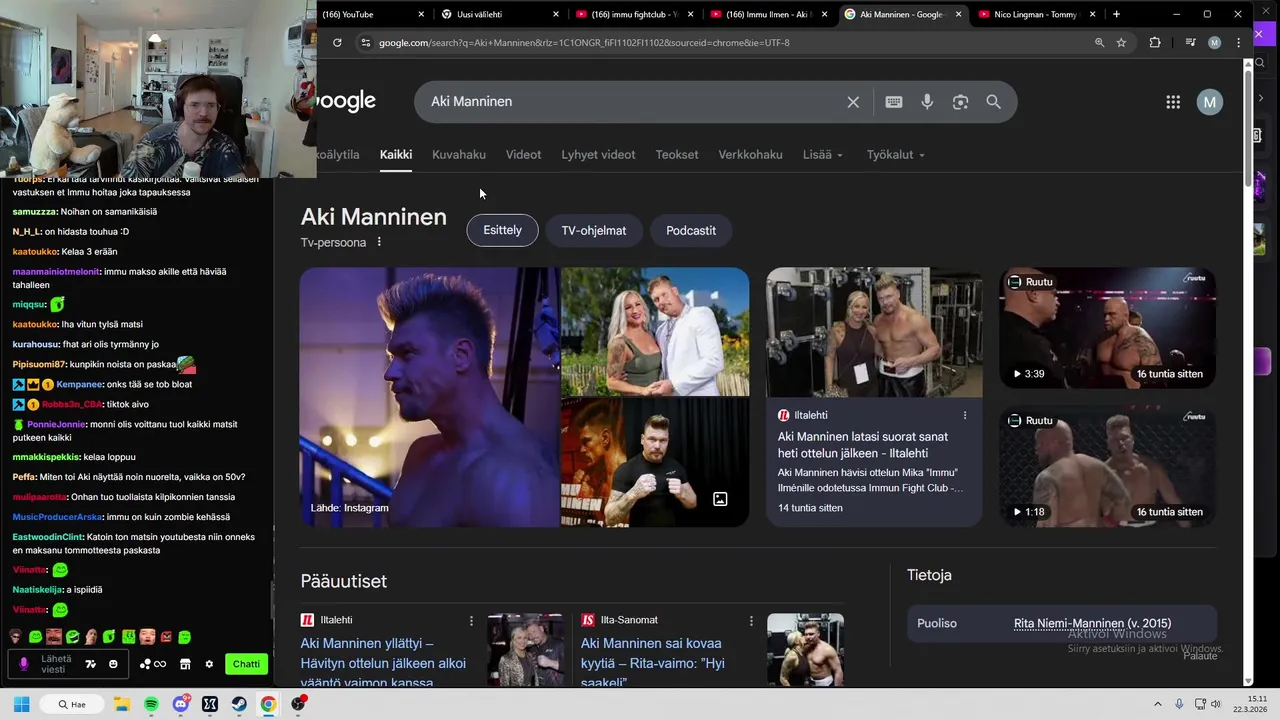
Task: Expand the Työkalut tools dropdown
Action: pyautogui.click(x=896, y=155)
